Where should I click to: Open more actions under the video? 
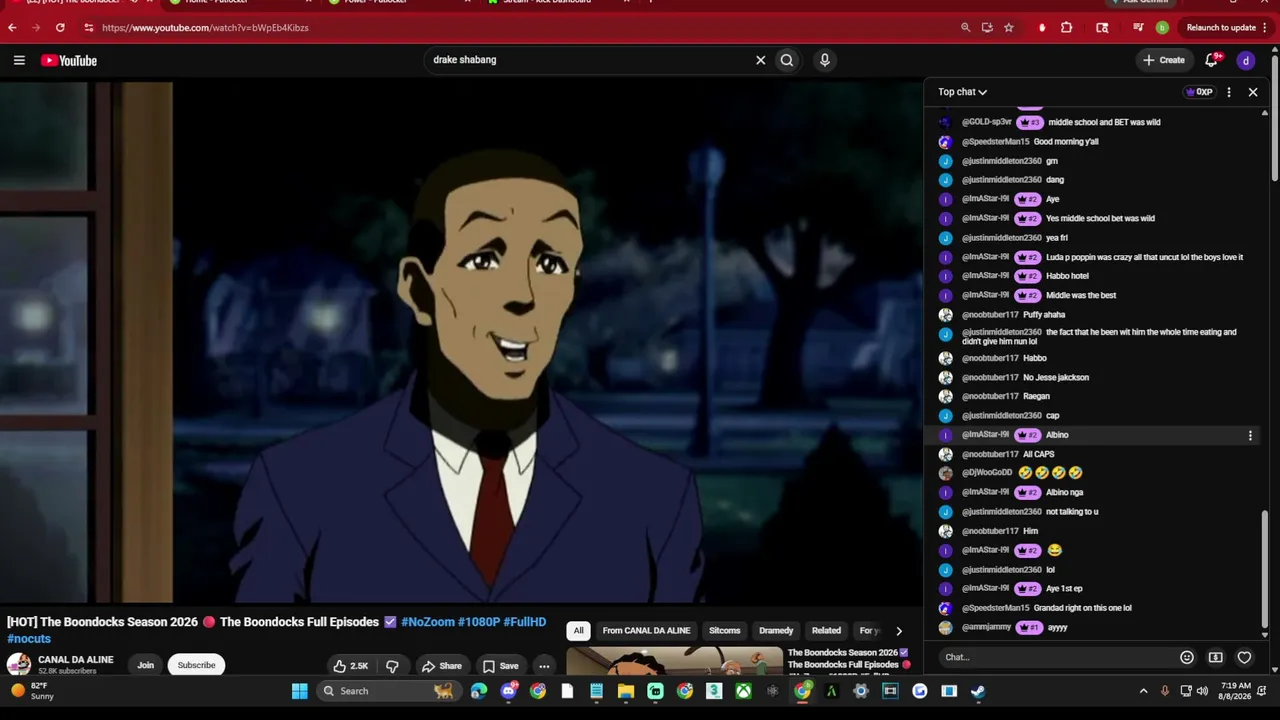pyautogui.click(x=544, y=666)
